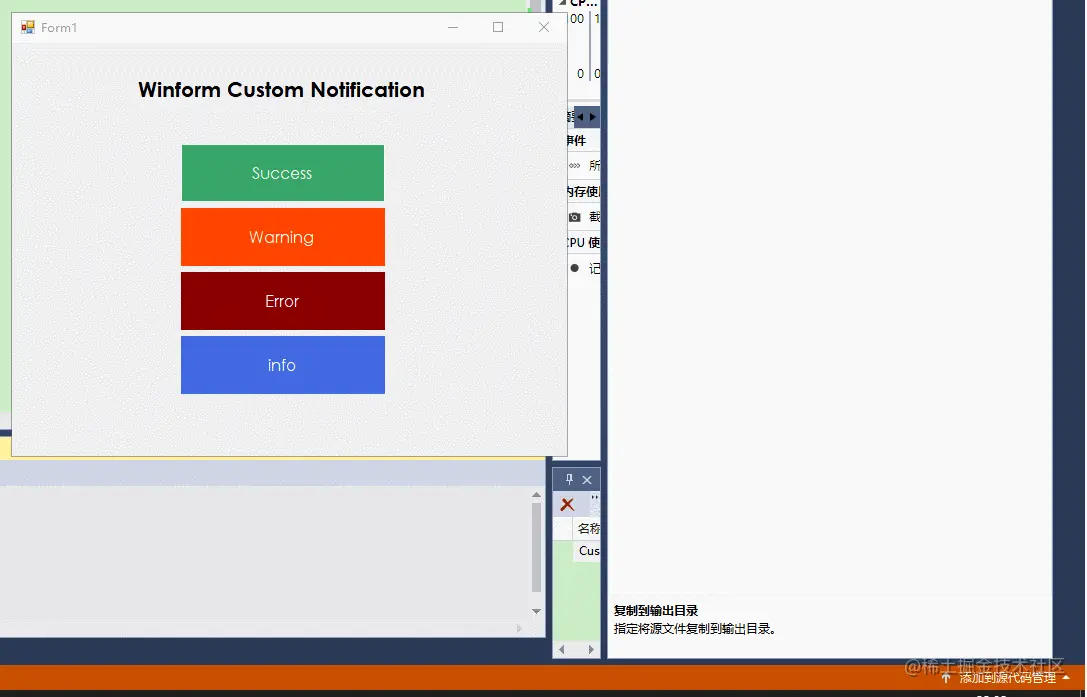Minimize the Form1 window
Image resolution: width=1087 pixels, height=697 pixels.
[453, 27]
